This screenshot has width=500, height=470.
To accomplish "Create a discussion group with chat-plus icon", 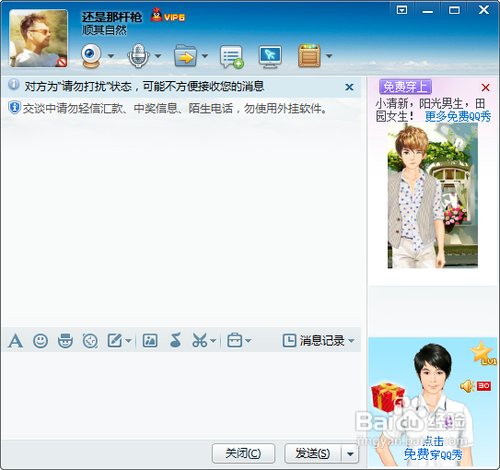I will point(231,57).
